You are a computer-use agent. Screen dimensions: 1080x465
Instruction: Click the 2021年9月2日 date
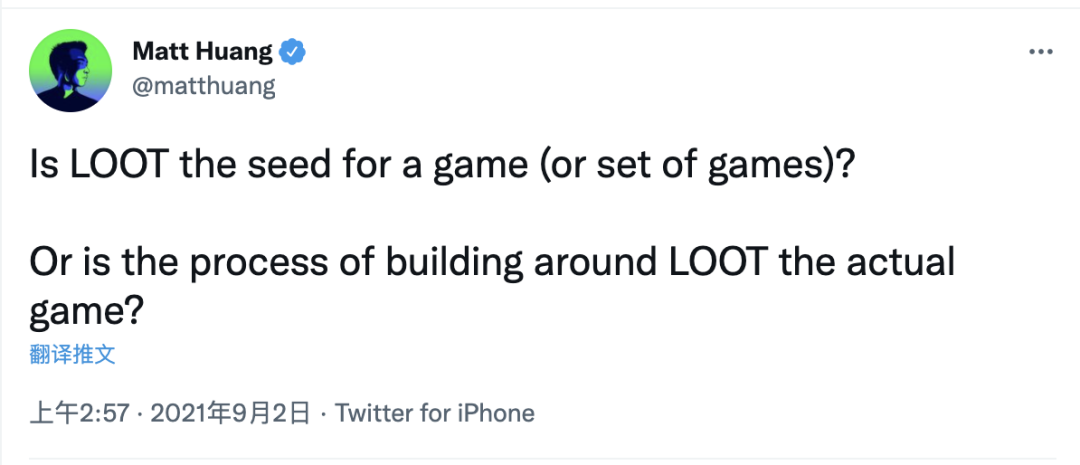[x=231, y=413]
